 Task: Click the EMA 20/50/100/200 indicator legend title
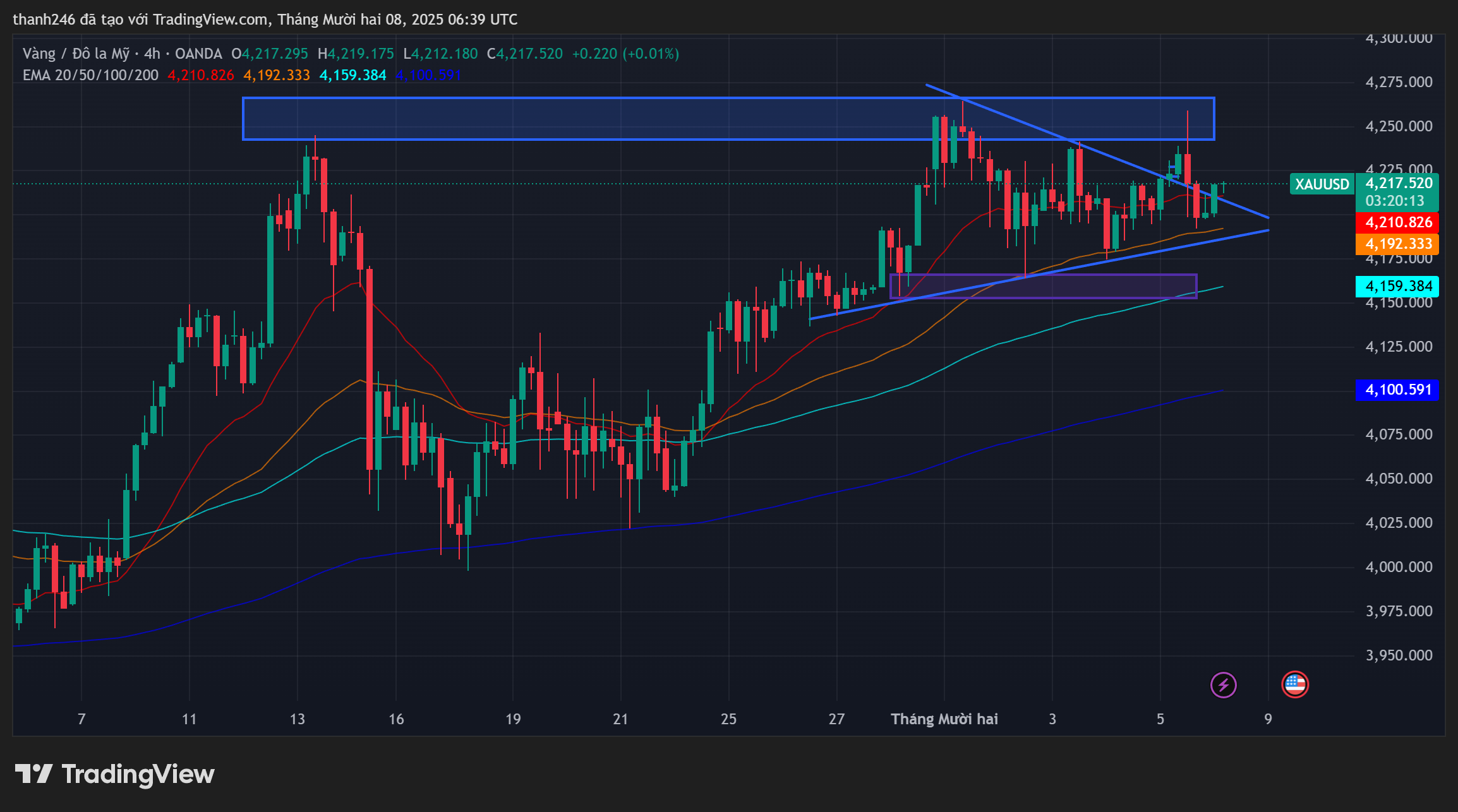click(90, 75)
